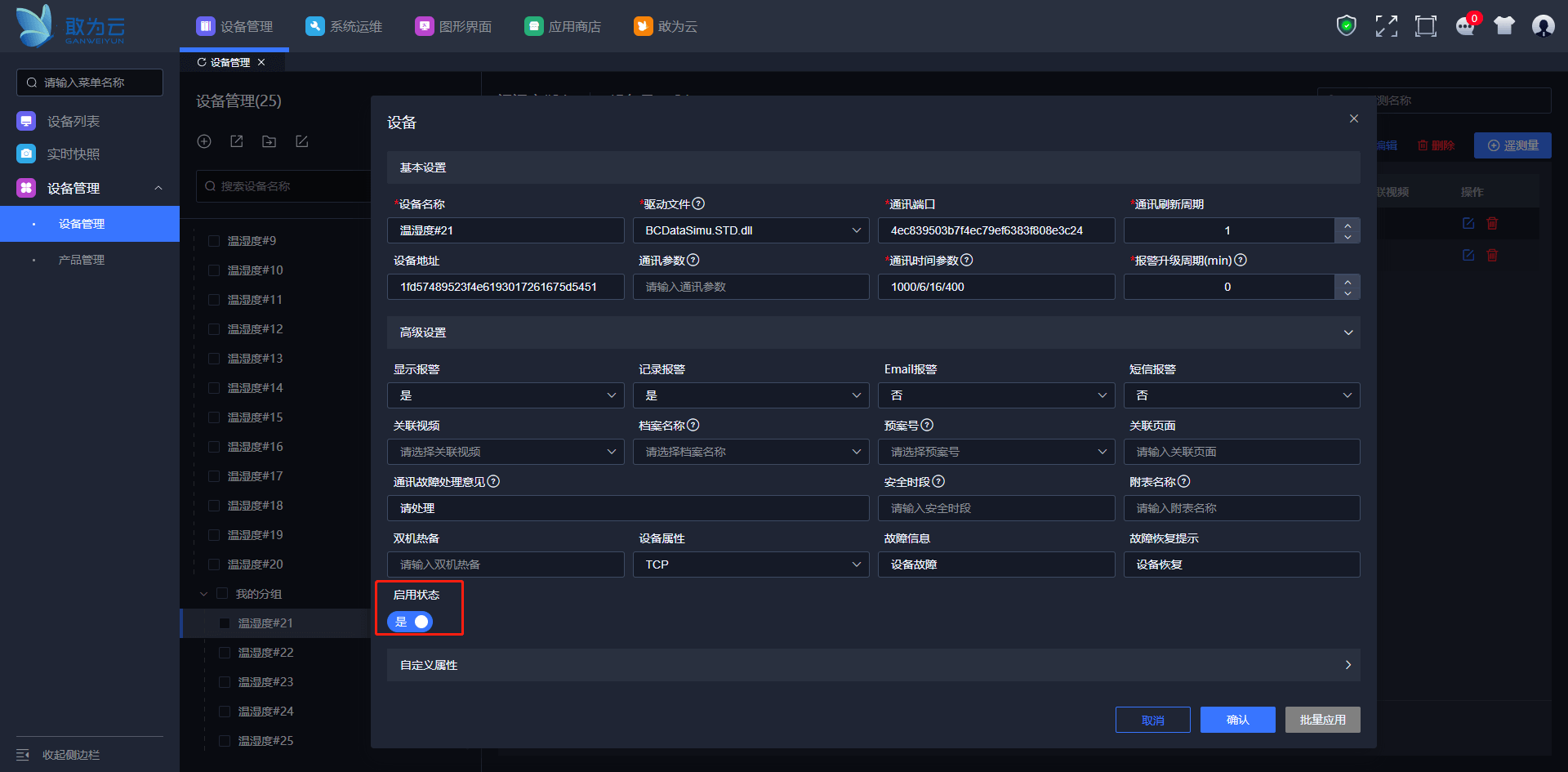Check the box for 温湿度#22
1568x772 pixels.
click(225, 653)
